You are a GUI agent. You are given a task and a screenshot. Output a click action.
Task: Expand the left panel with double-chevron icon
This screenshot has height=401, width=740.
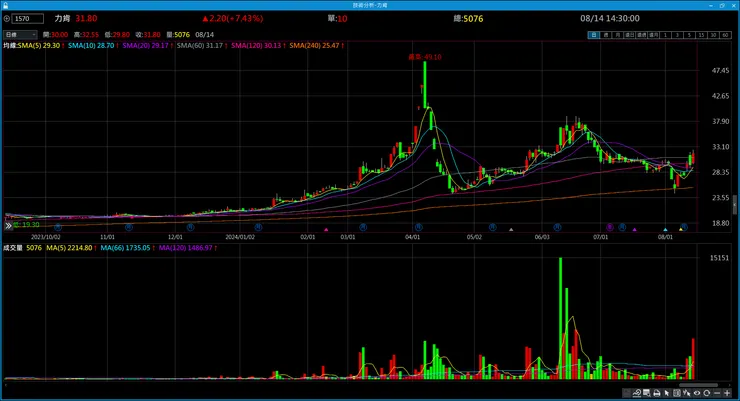pos(8,226)
